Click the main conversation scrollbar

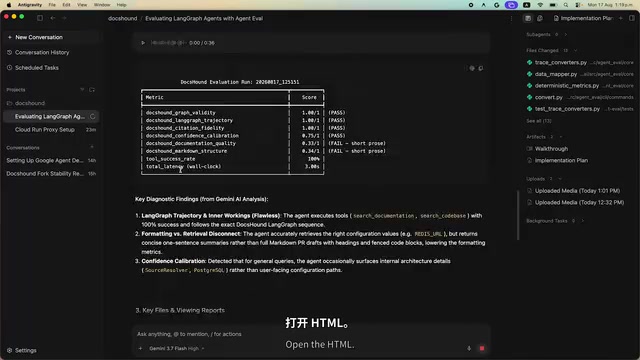click(518, 215)
